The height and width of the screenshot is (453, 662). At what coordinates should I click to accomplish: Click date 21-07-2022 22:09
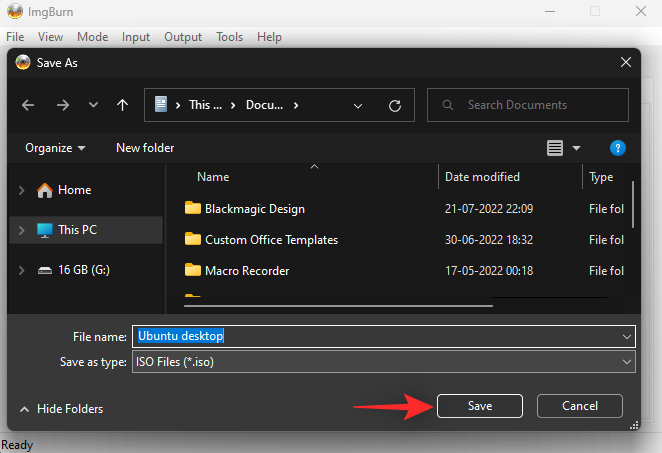(489, 209)
